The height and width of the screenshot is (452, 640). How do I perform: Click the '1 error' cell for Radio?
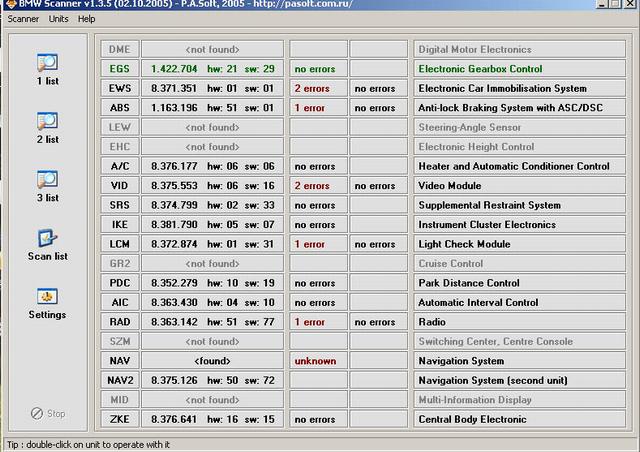tap(316, 322)
